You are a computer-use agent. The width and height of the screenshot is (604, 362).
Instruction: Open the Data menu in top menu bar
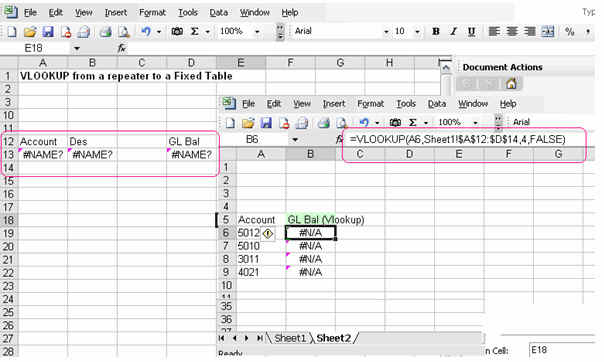click(218, 13)
